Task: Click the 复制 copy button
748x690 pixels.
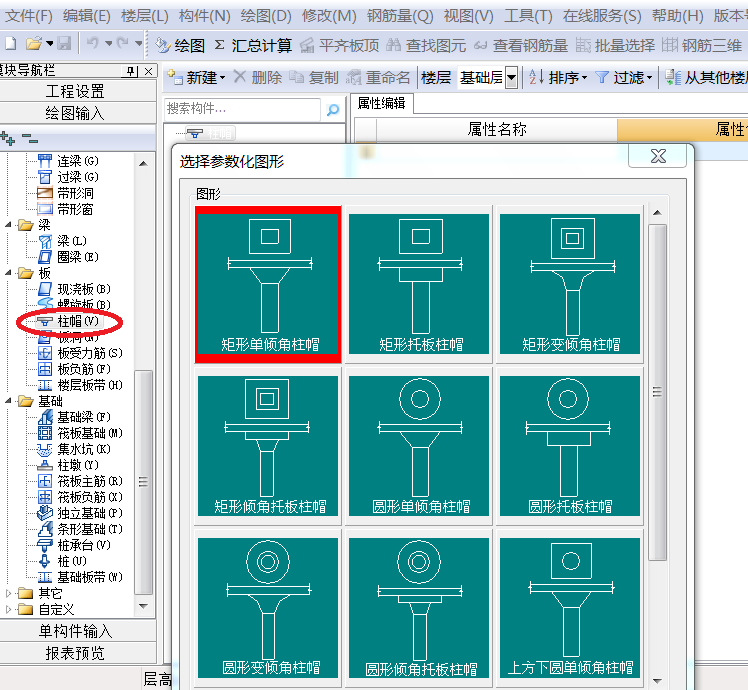Action: coord(314,77)
